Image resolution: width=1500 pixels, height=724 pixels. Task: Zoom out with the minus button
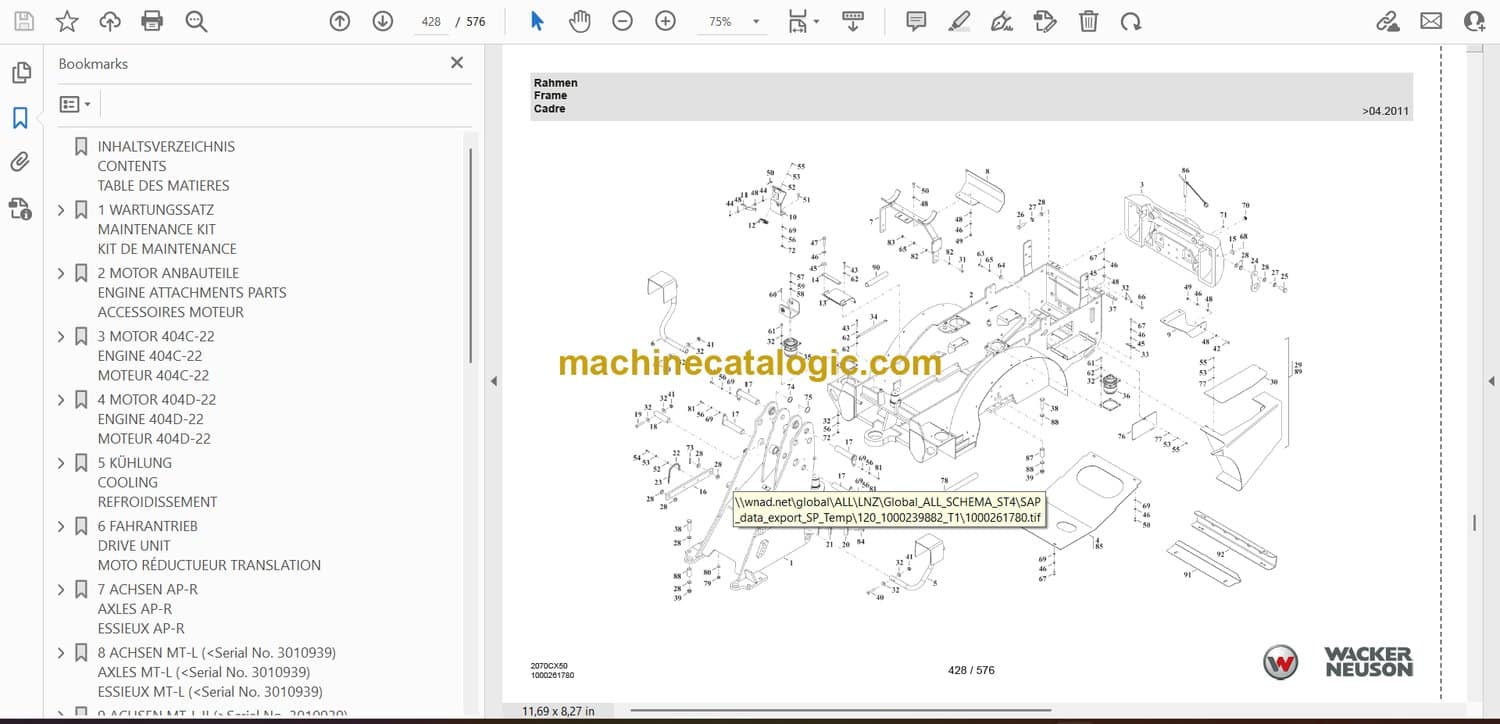point(623,21)
